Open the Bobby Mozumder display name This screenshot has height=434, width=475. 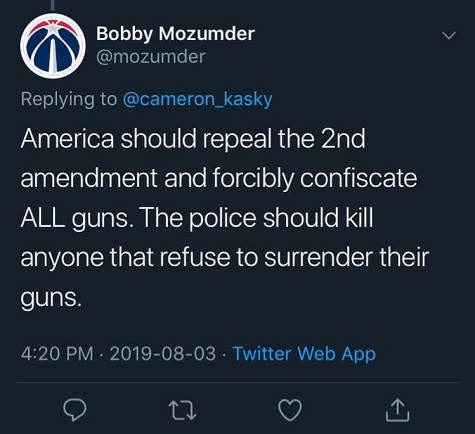pyautogui.click(x=175, y=34)
